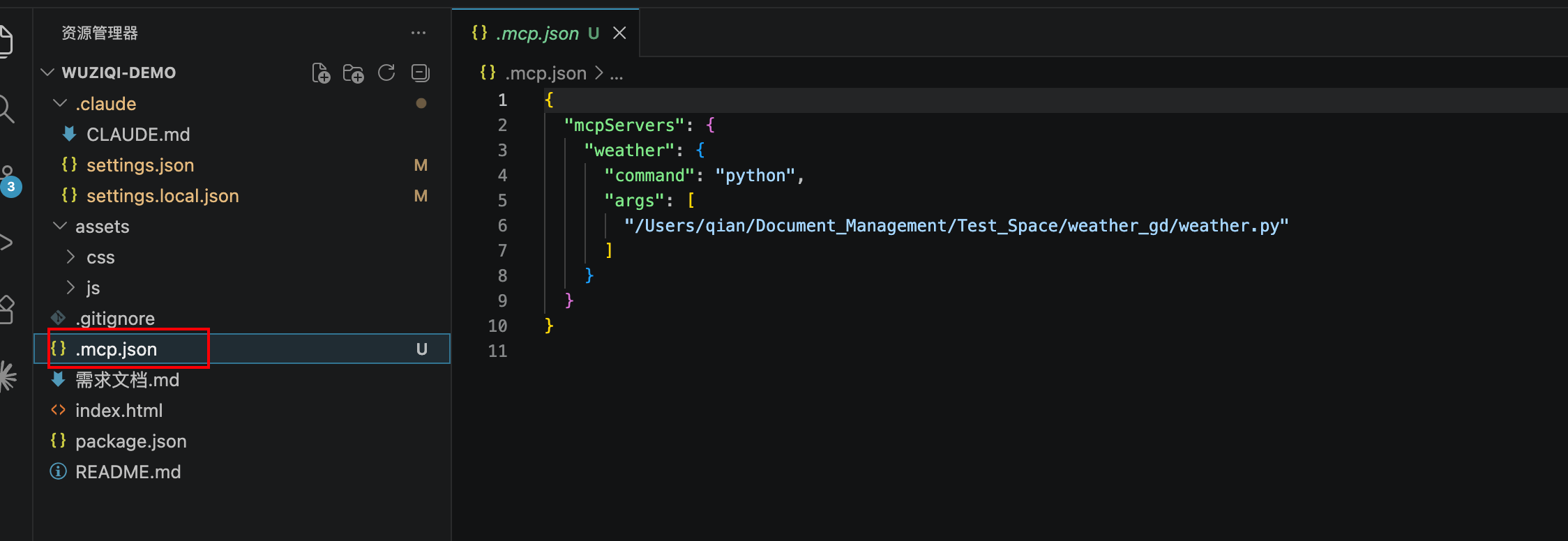Click the "weather" key in editor
The width and height of the screenshot is (1568, 541).
tap(629, 150)
